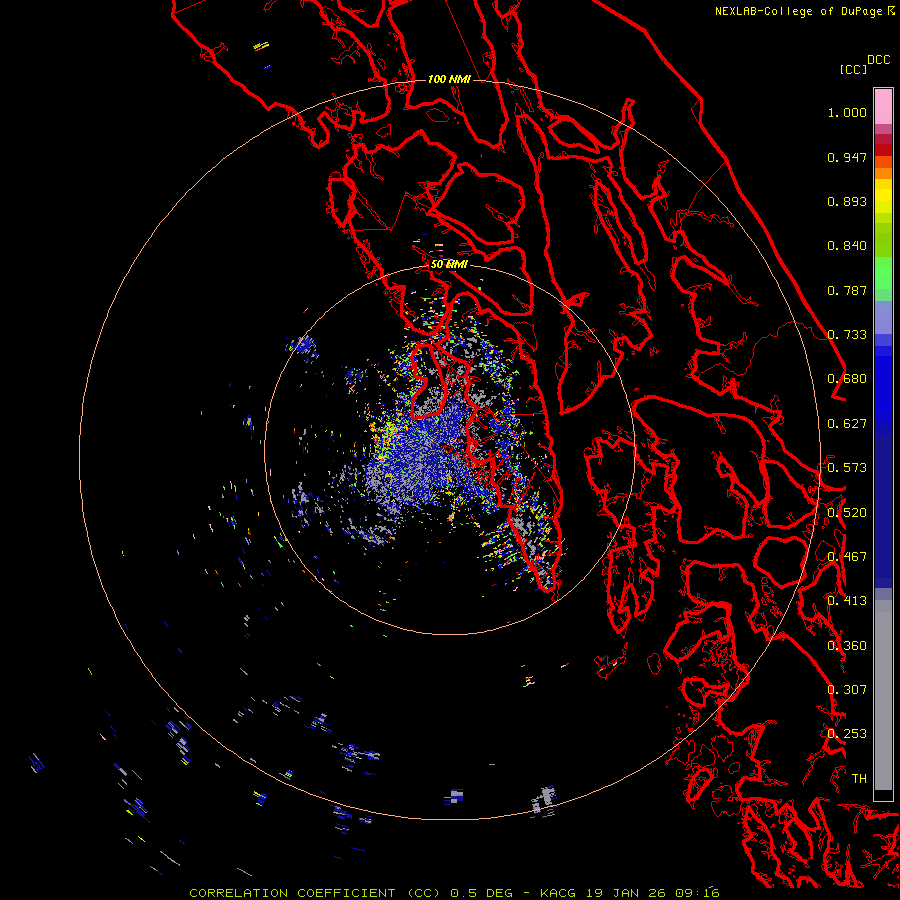Click the TH threshold label on the scale
The width and height of the screenshot is (900, 900).
(x=859, y=779)
